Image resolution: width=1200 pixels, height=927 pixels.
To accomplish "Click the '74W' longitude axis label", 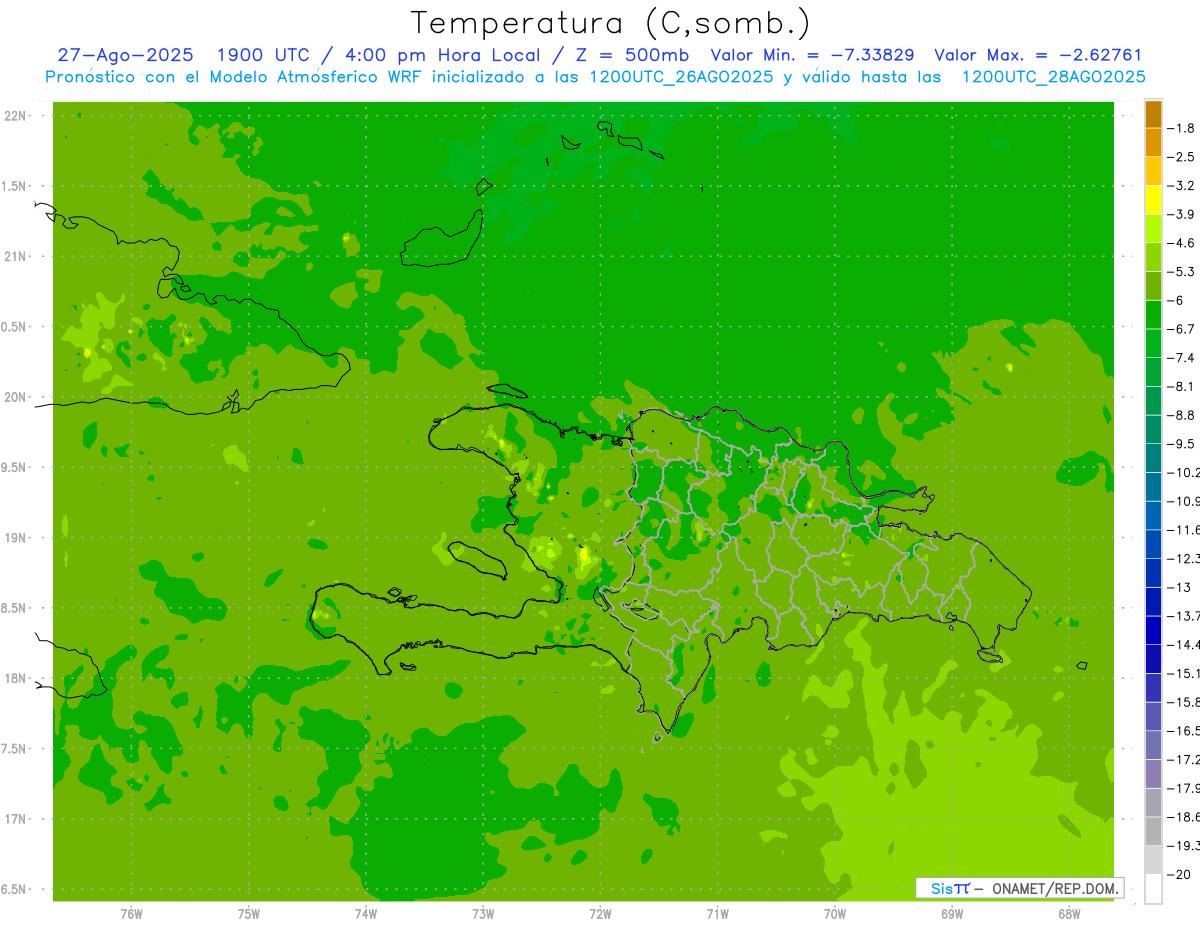I will click(x=366, y=914).
